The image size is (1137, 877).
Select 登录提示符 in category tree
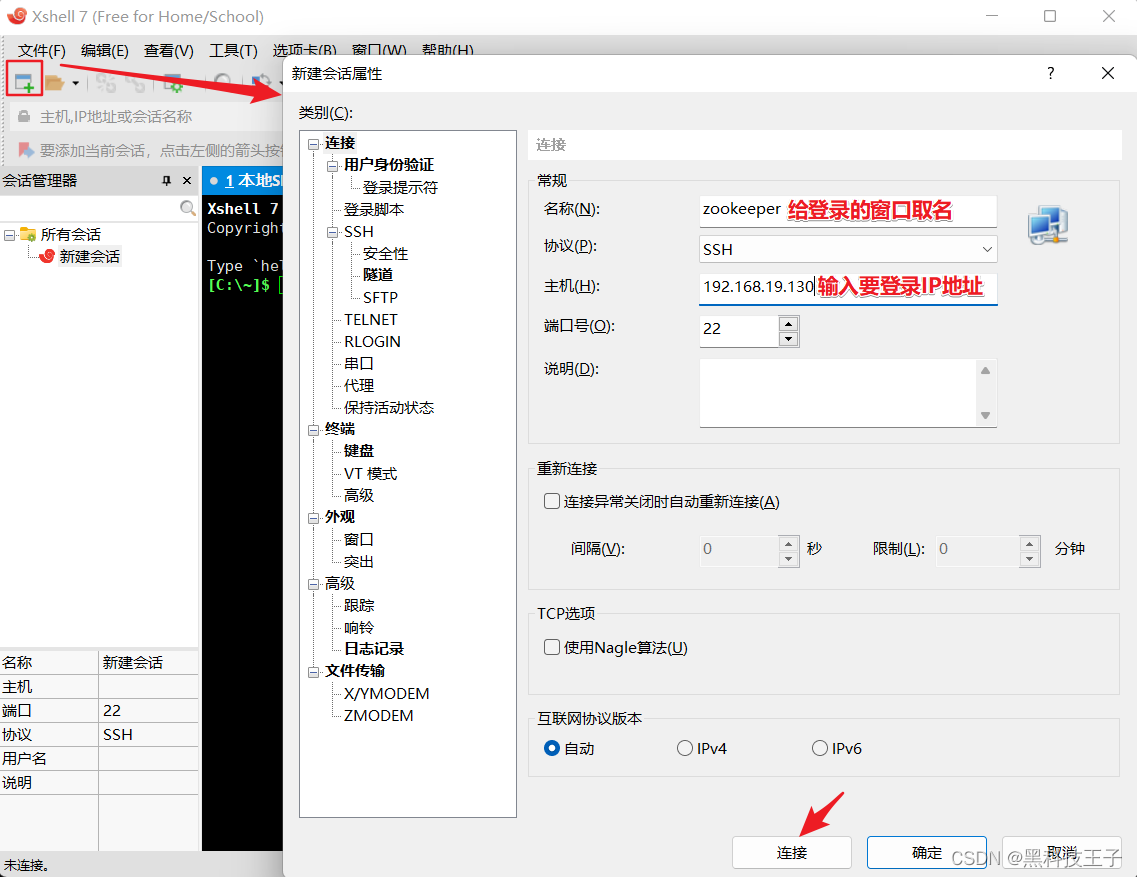pyautogui.click(x=400, y=188)
